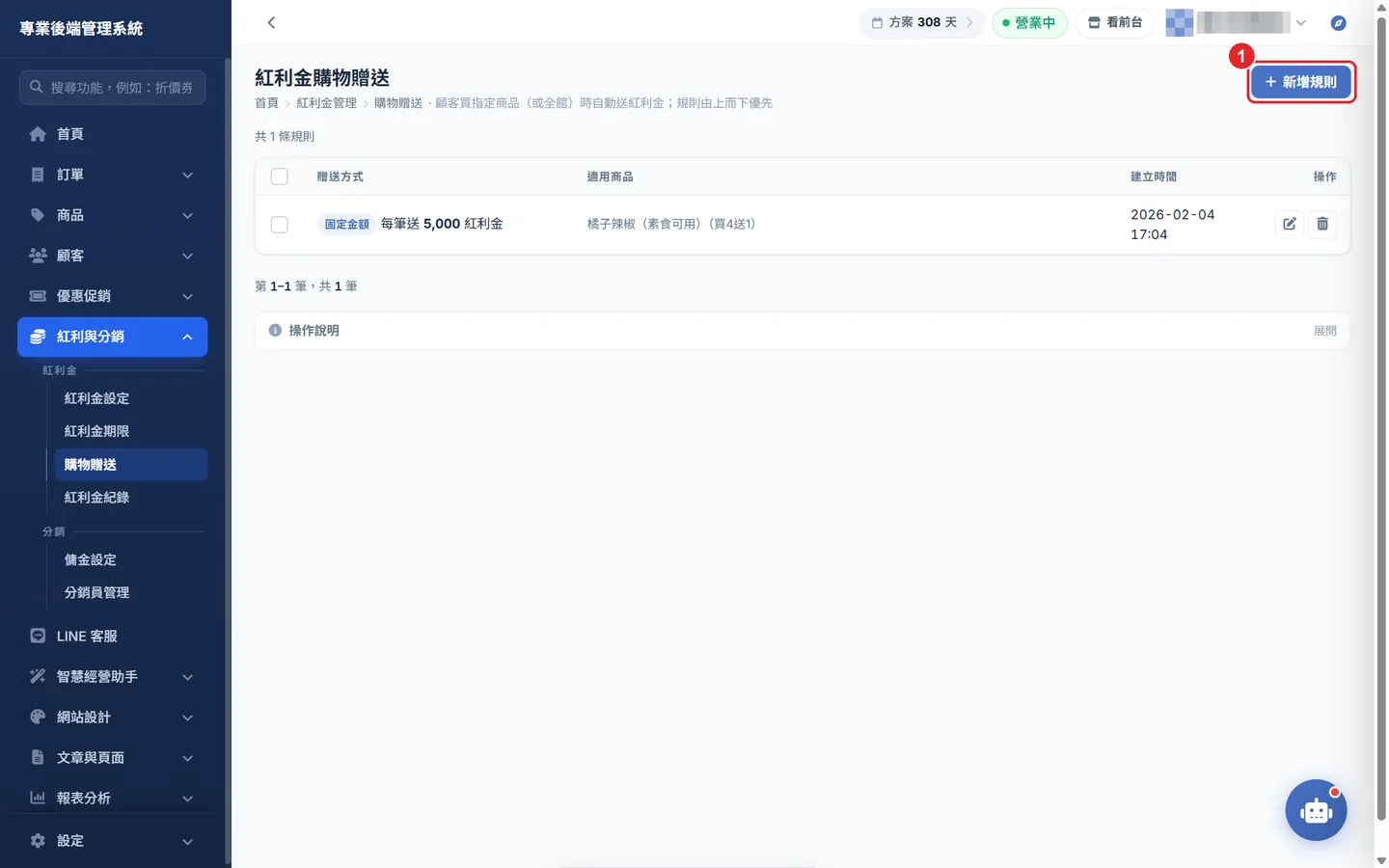Click the 訂單 orders icon in sidebar
Screen dimensions: 1389x868
tap(38, 175)
